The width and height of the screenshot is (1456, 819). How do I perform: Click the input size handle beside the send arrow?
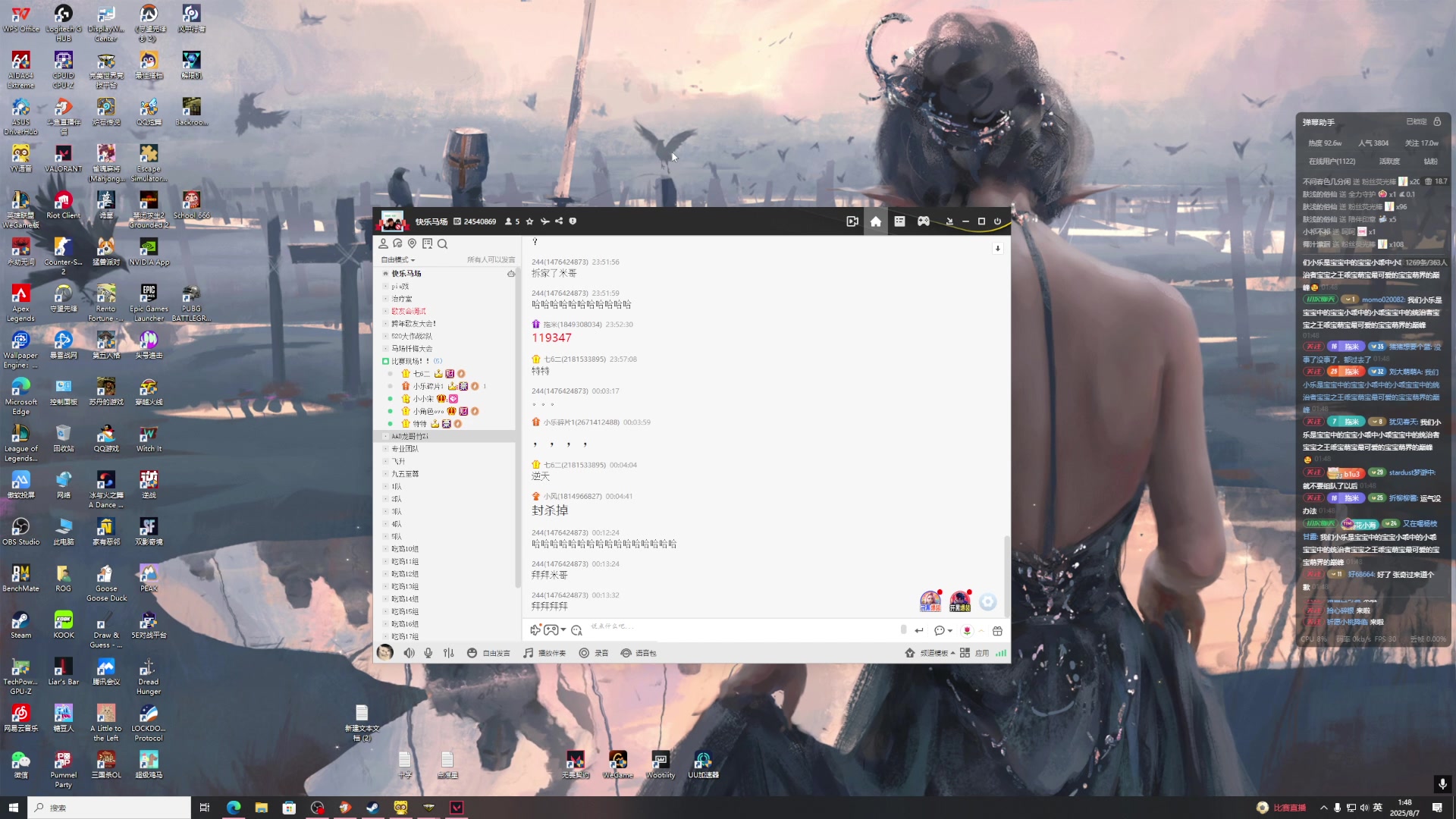coord(903,630)
